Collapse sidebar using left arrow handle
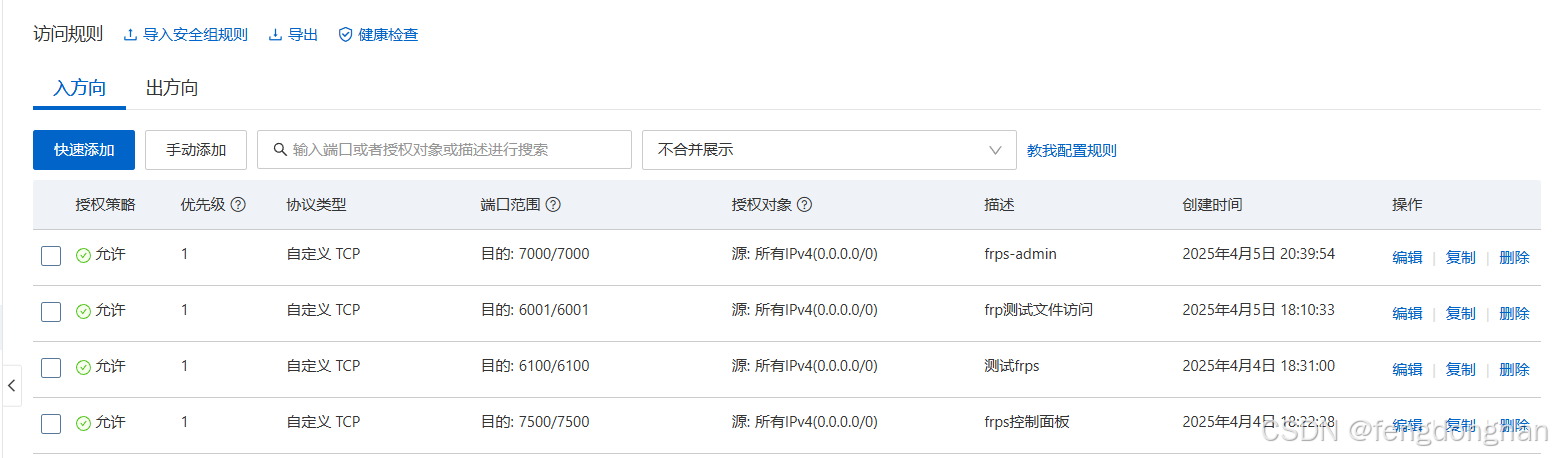 pos(11,385)
